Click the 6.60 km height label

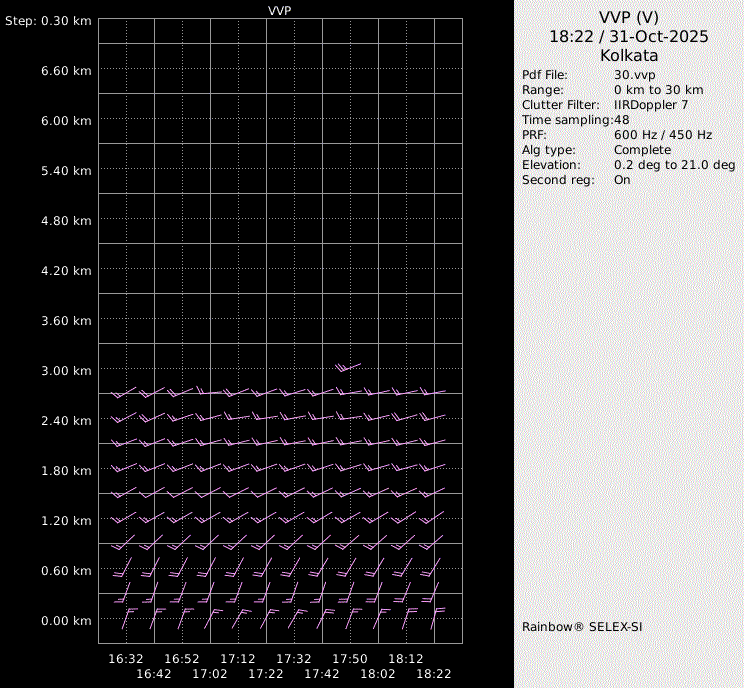(x=66, y=70)
